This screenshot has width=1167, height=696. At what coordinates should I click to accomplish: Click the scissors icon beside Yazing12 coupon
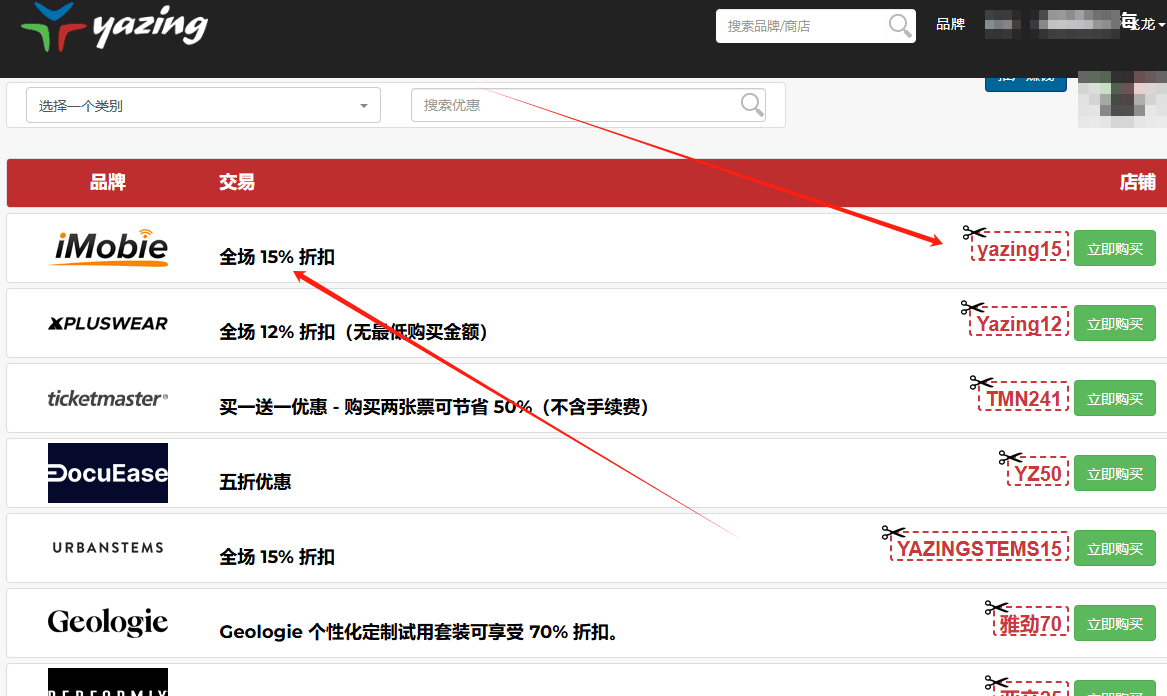click(x=972, y=307)
